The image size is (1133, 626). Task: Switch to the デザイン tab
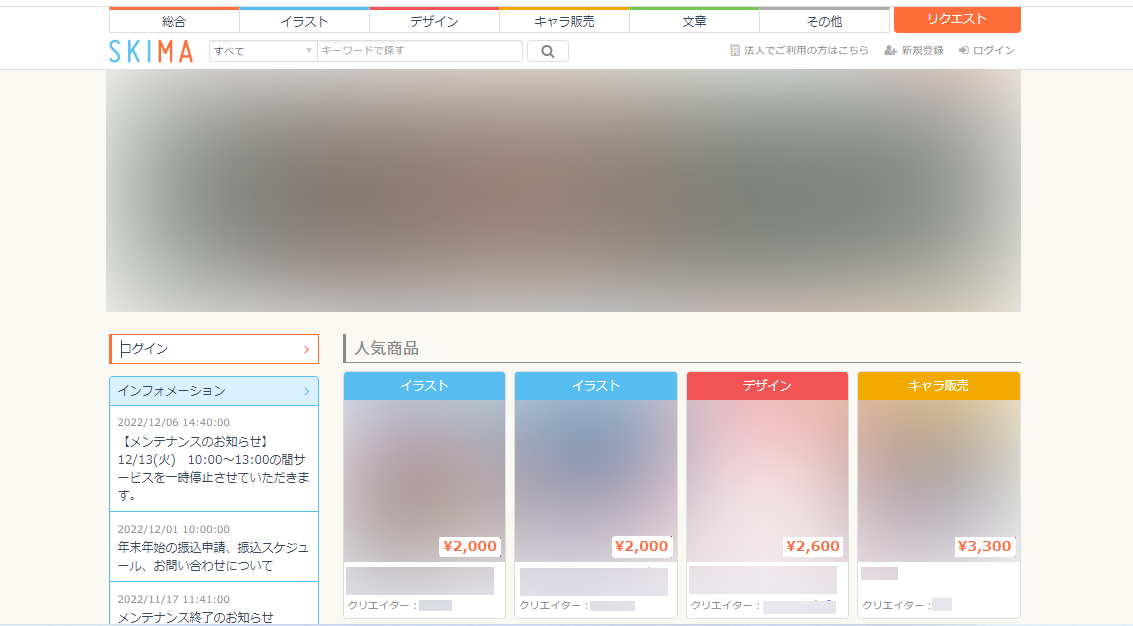(x=434, y=19)
